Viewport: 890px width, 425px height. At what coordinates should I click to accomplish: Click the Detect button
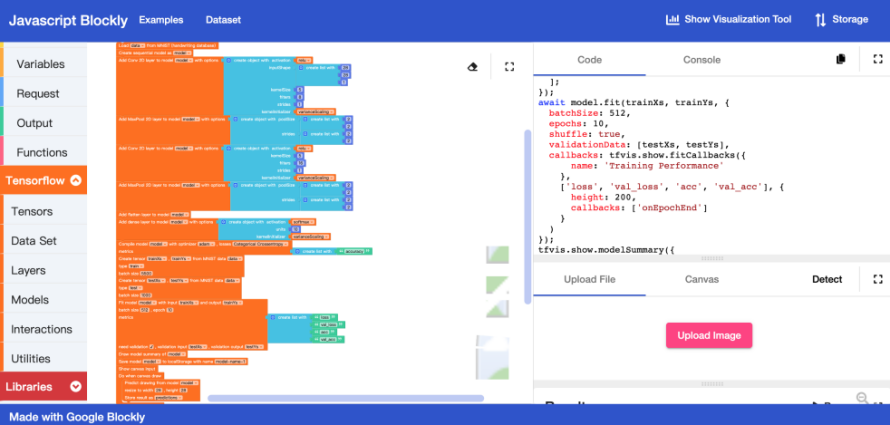pos(827,279)
